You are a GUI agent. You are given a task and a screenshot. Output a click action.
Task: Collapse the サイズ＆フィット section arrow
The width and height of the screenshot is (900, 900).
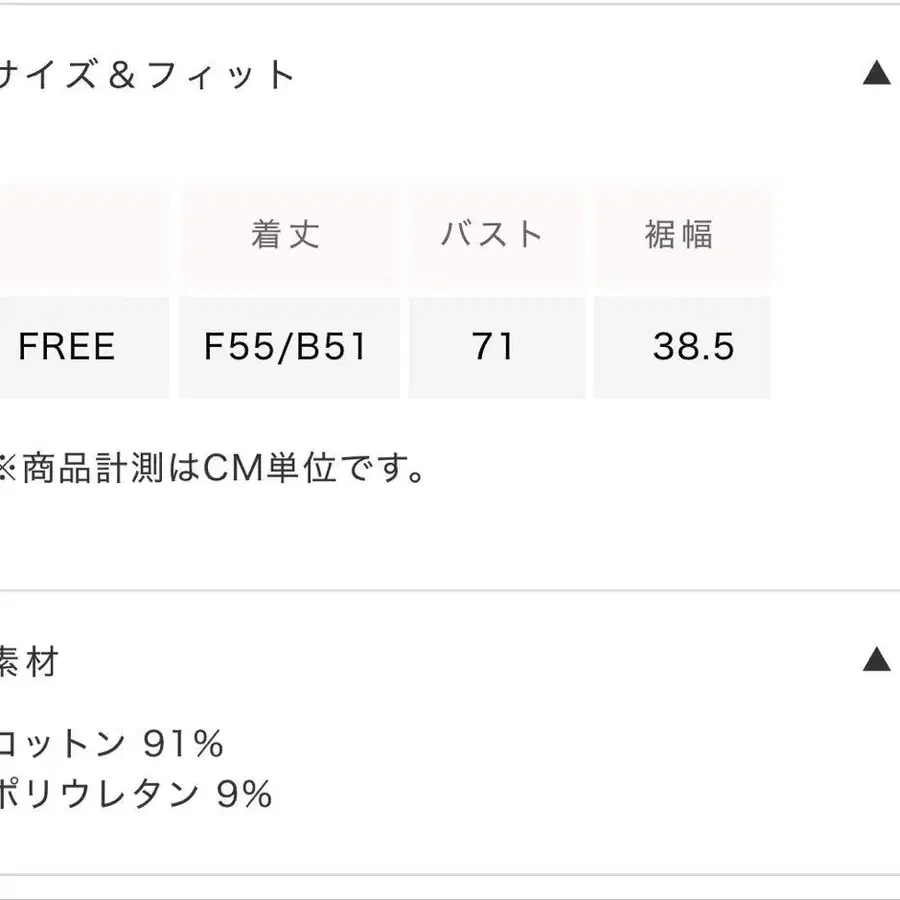pyautogui.click(x=876, y=73)
